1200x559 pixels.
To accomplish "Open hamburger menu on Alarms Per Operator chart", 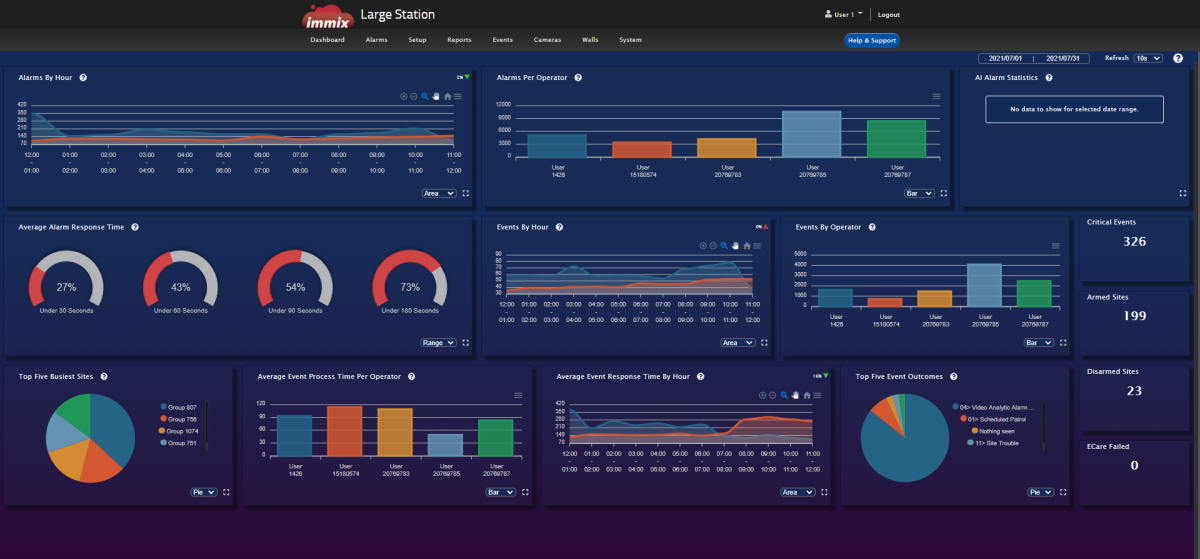I will [936, 97].
